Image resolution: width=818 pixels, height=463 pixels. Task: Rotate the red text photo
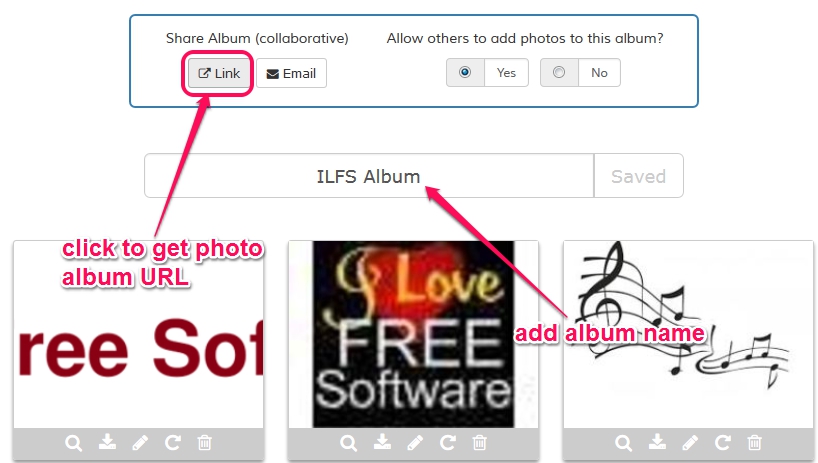point(173,443)
